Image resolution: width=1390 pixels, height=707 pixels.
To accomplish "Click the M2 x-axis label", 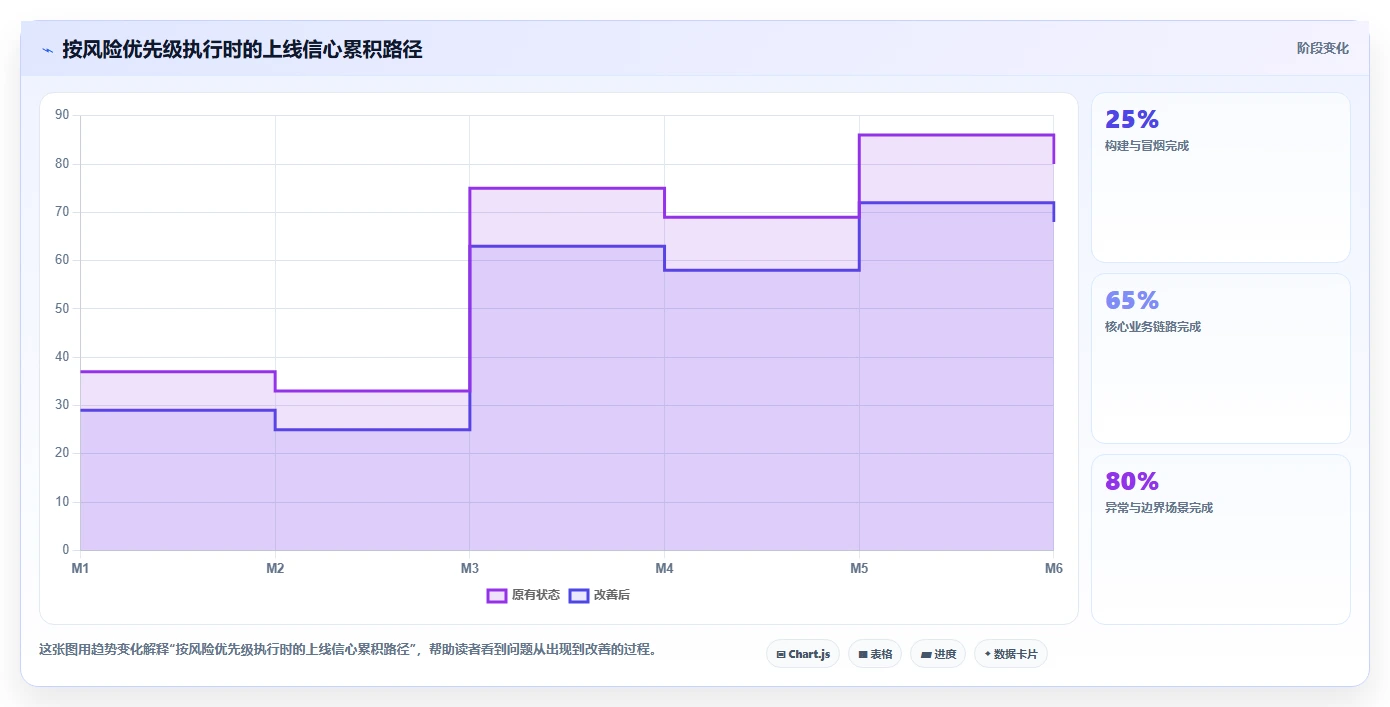I will (275, 568).
